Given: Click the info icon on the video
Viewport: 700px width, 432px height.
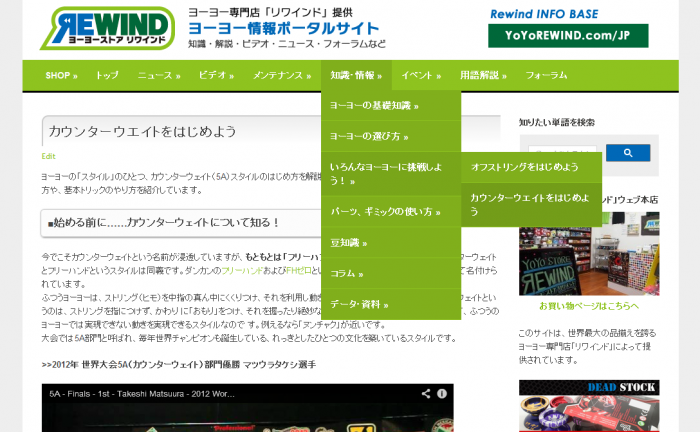Looking at the screenshot, I should pos(442,394).
